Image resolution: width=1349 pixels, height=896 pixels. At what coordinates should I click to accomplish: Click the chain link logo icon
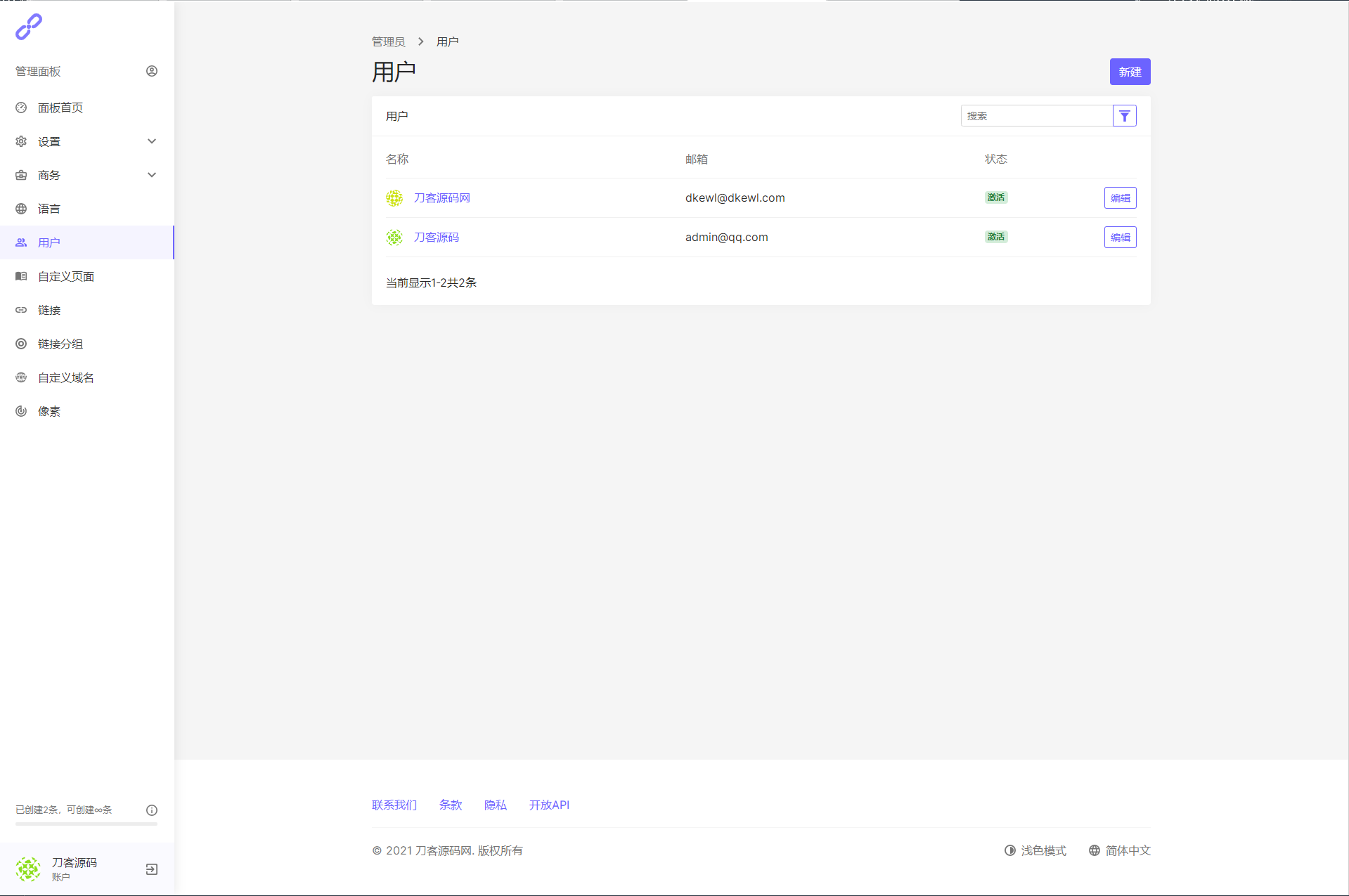(x=29, y=27)
